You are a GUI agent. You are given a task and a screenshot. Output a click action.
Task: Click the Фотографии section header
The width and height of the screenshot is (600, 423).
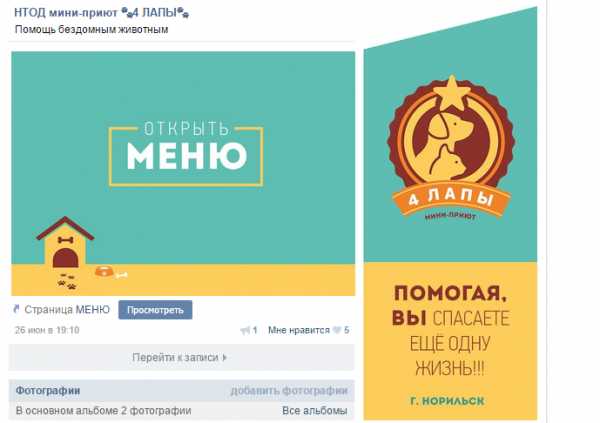click(48, 391)
